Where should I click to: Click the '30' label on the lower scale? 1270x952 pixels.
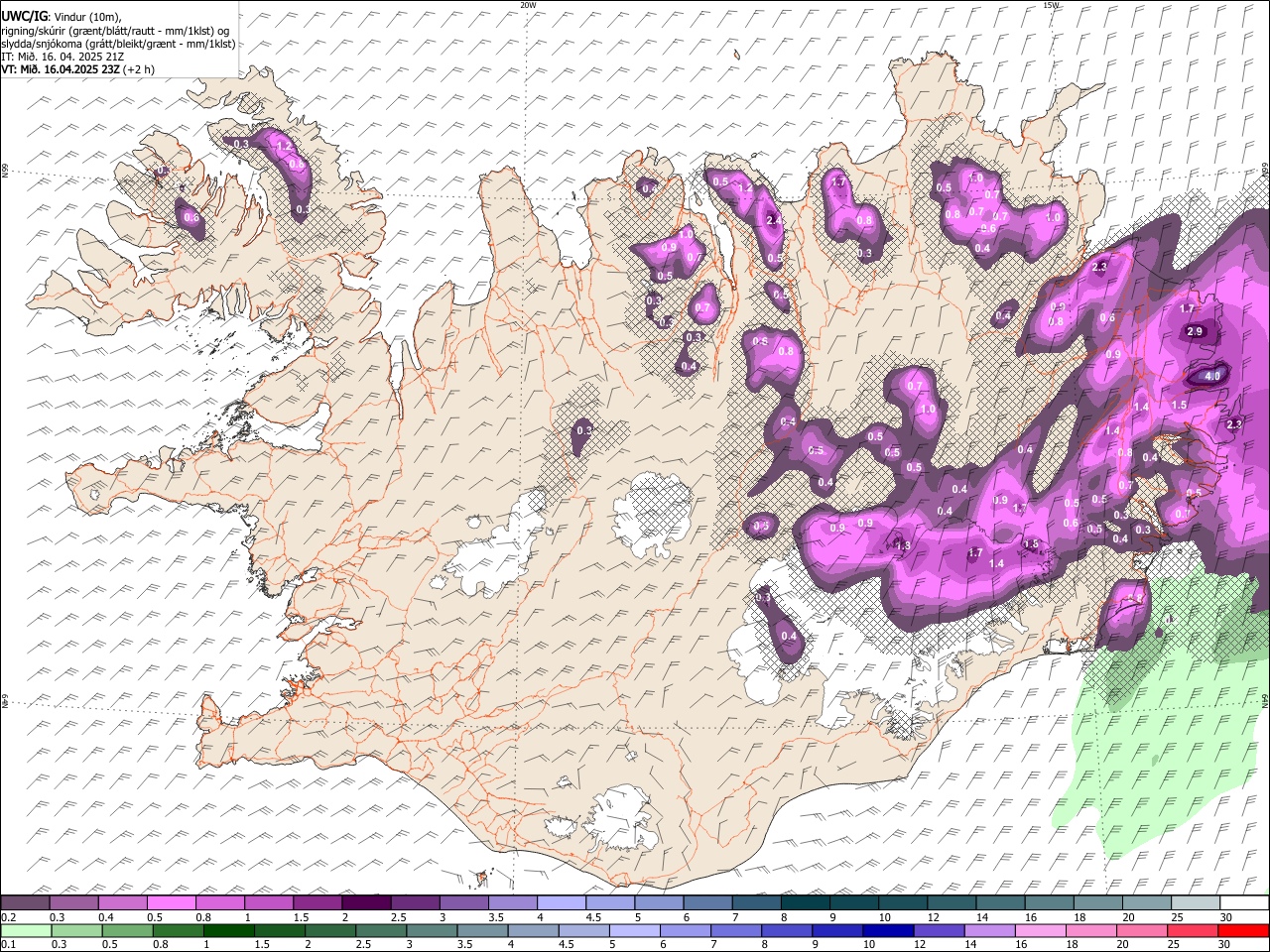1223,945
